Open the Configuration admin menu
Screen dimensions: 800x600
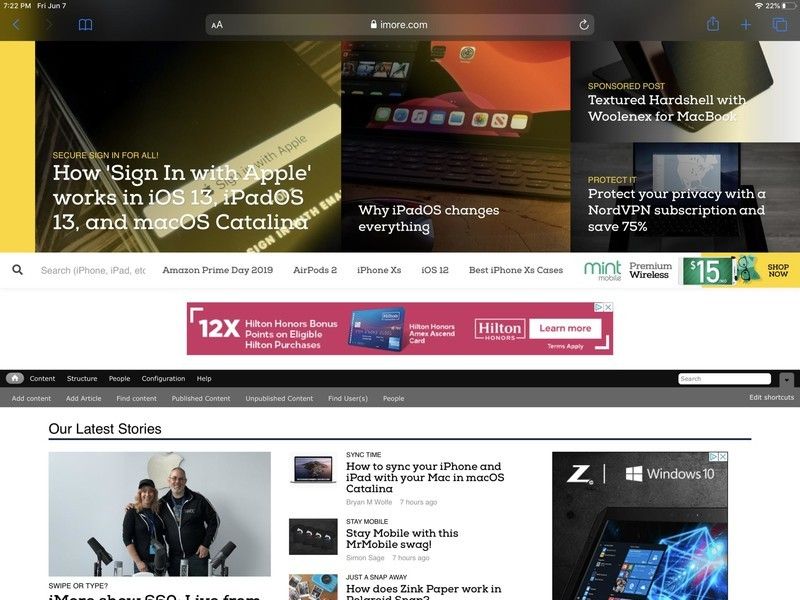click(163, 379)
